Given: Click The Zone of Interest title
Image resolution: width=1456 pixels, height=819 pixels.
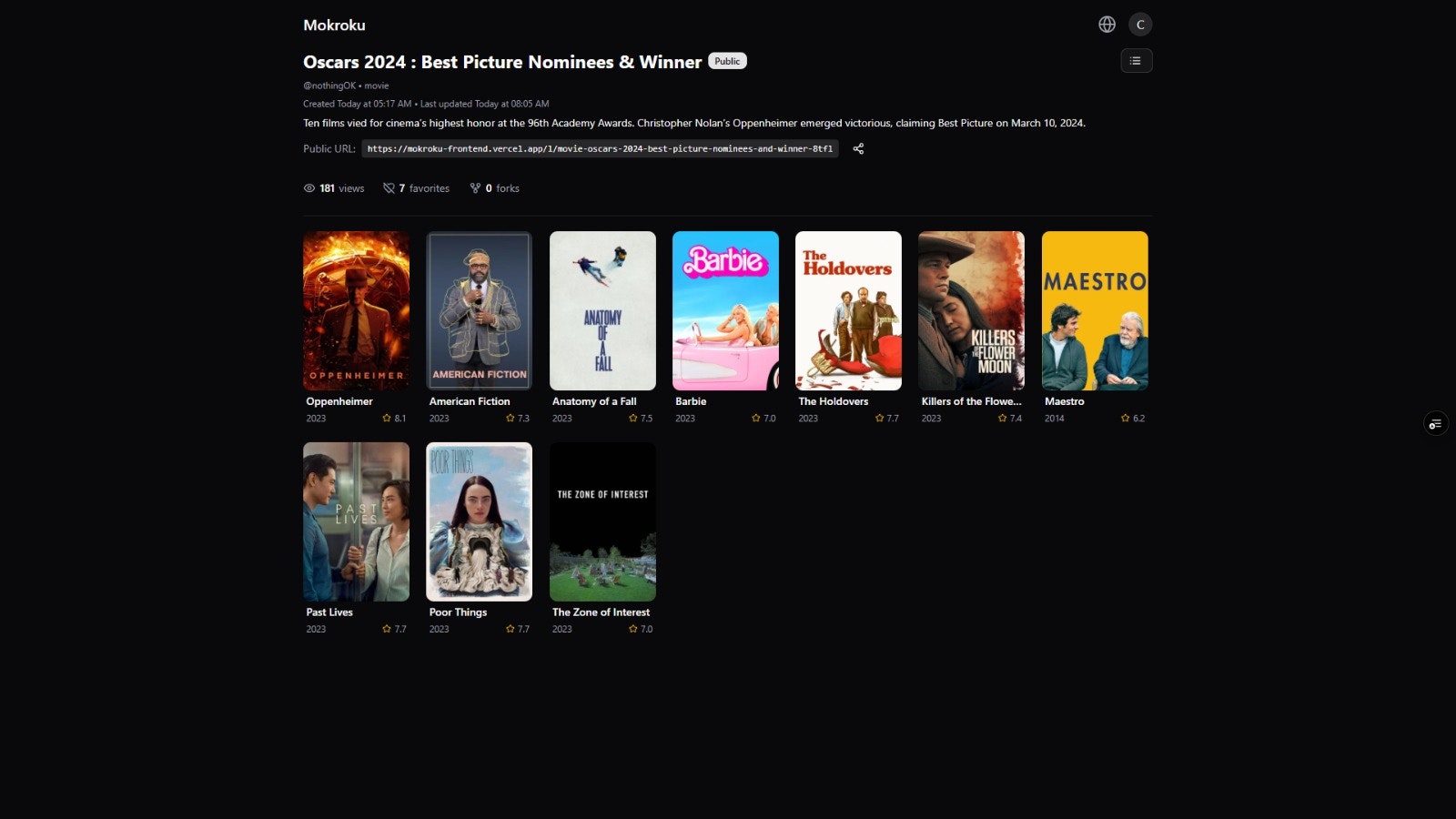Looking at the screenshot, I should [601, 612].
